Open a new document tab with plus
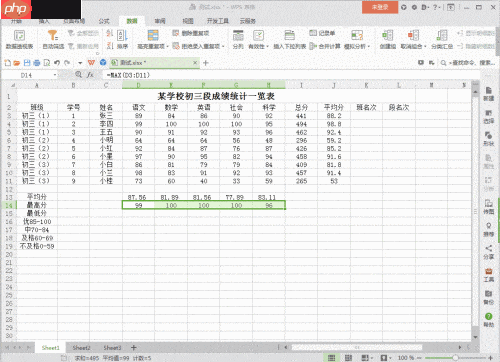The height and width of the screenshot is (362, 500). tap(206, 63)
